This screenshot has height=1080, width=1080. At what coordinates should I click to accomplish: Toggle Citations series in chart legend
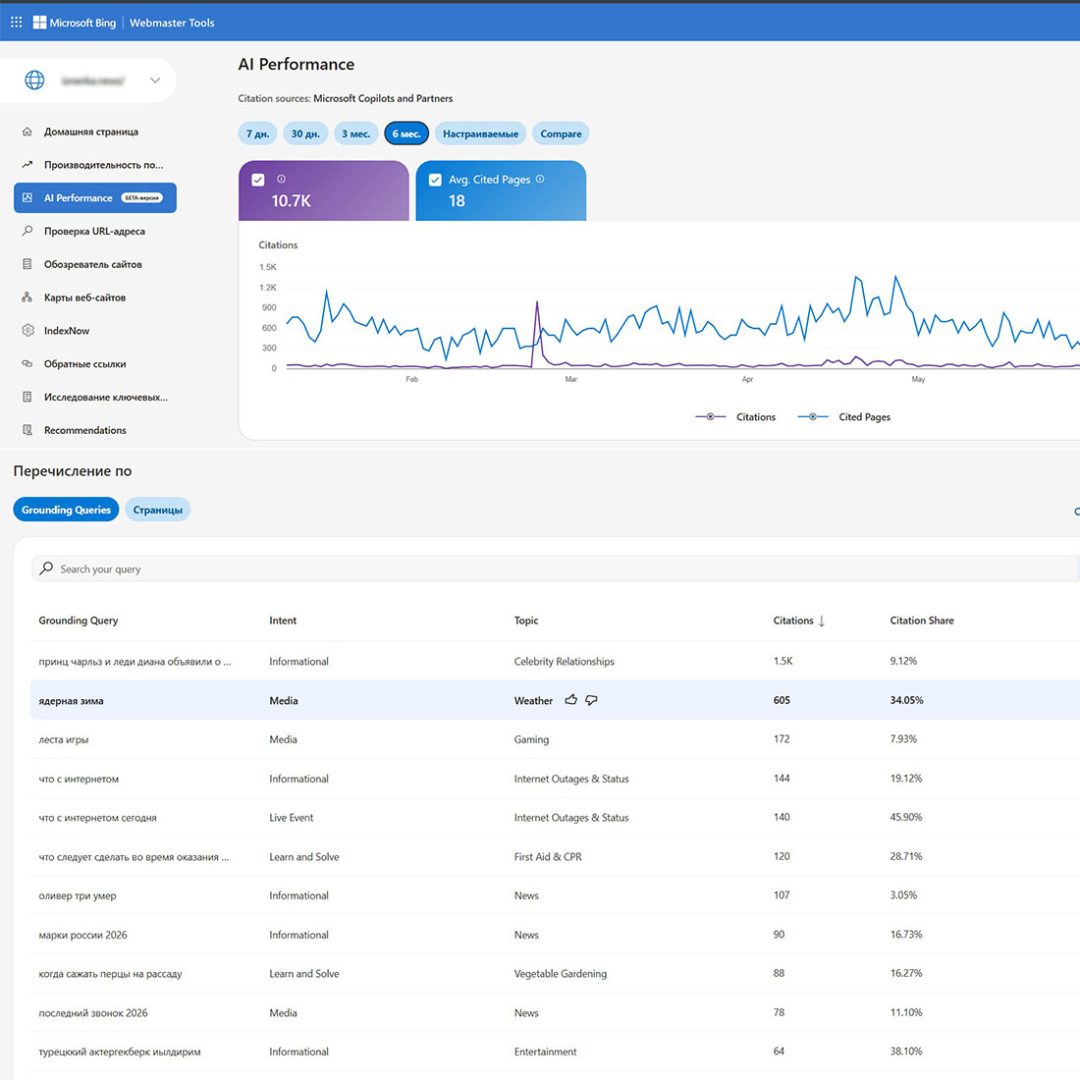pyautogui.click(x=735, y=417)
